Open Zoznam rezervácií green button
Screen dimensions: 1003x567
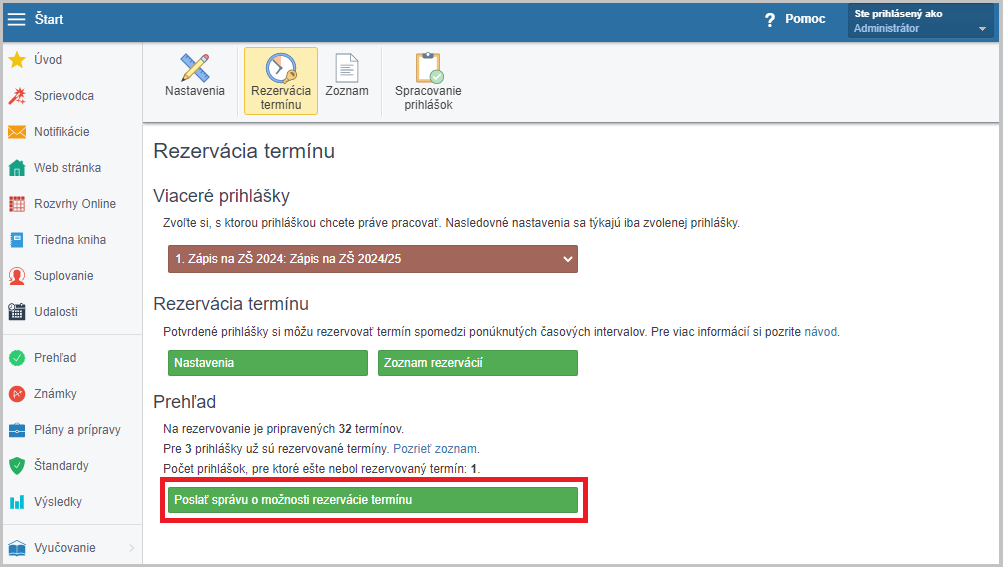click(478, 363)
